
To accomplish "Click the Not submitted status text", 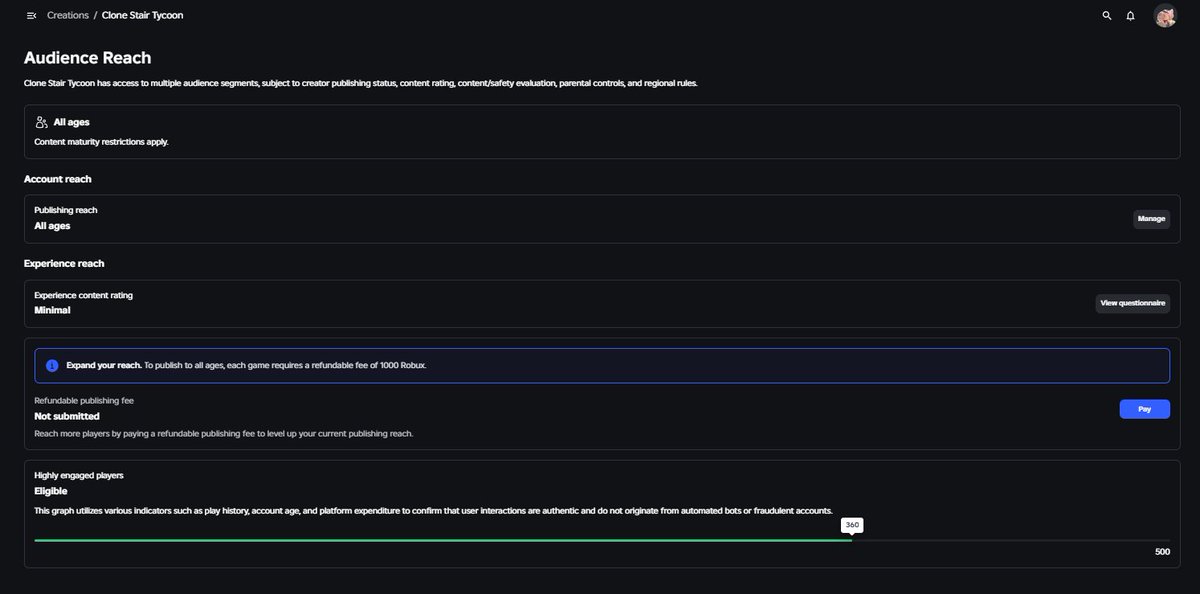I will 67,416.
